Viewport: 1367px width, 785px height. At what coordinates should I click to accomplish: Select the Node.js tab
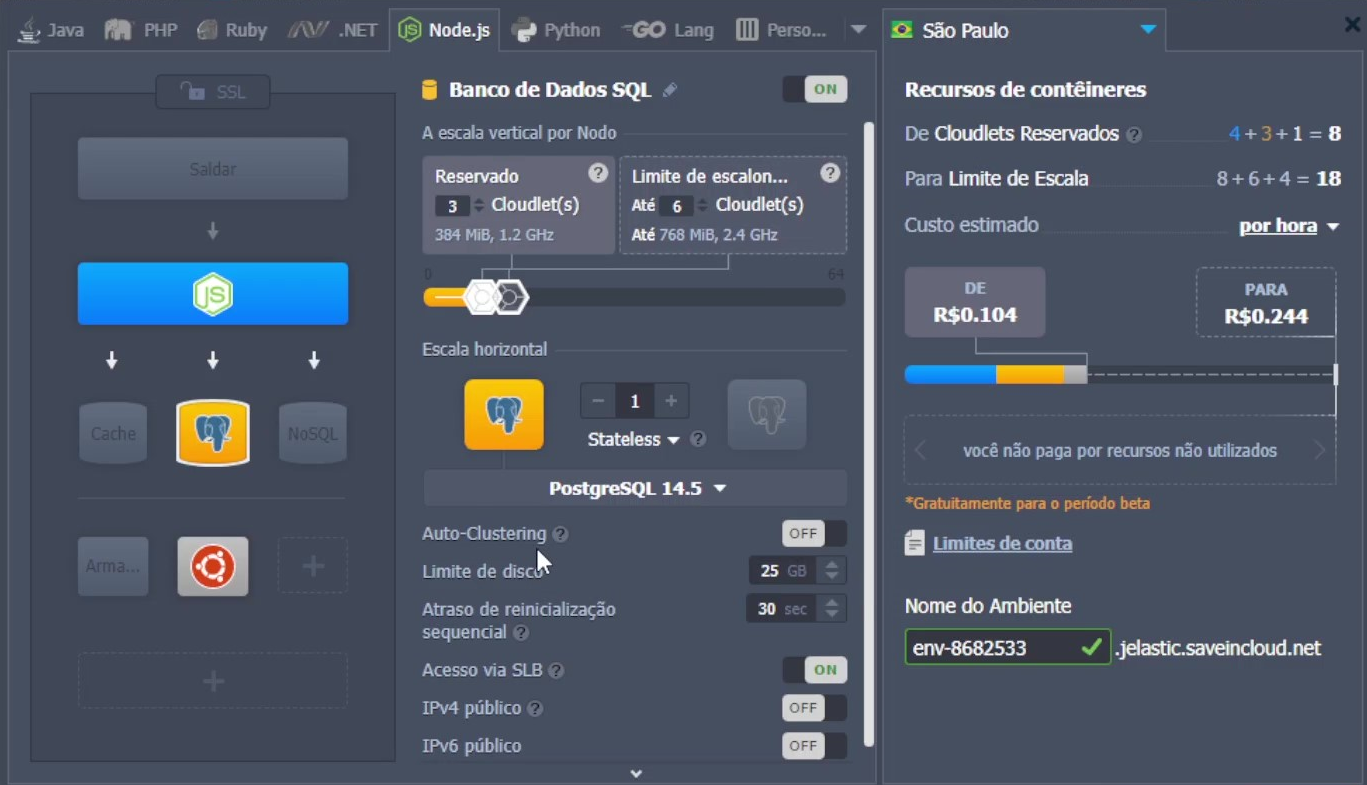click(x=445, y=30)
